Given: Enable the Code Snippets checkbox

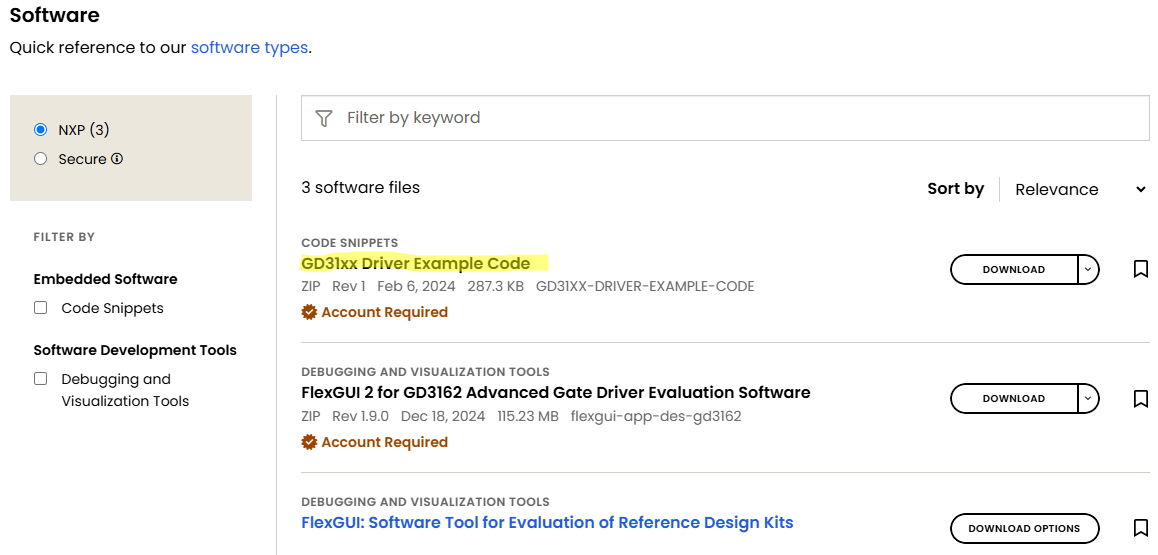Looking at the screenshot, I should [41, 308].
